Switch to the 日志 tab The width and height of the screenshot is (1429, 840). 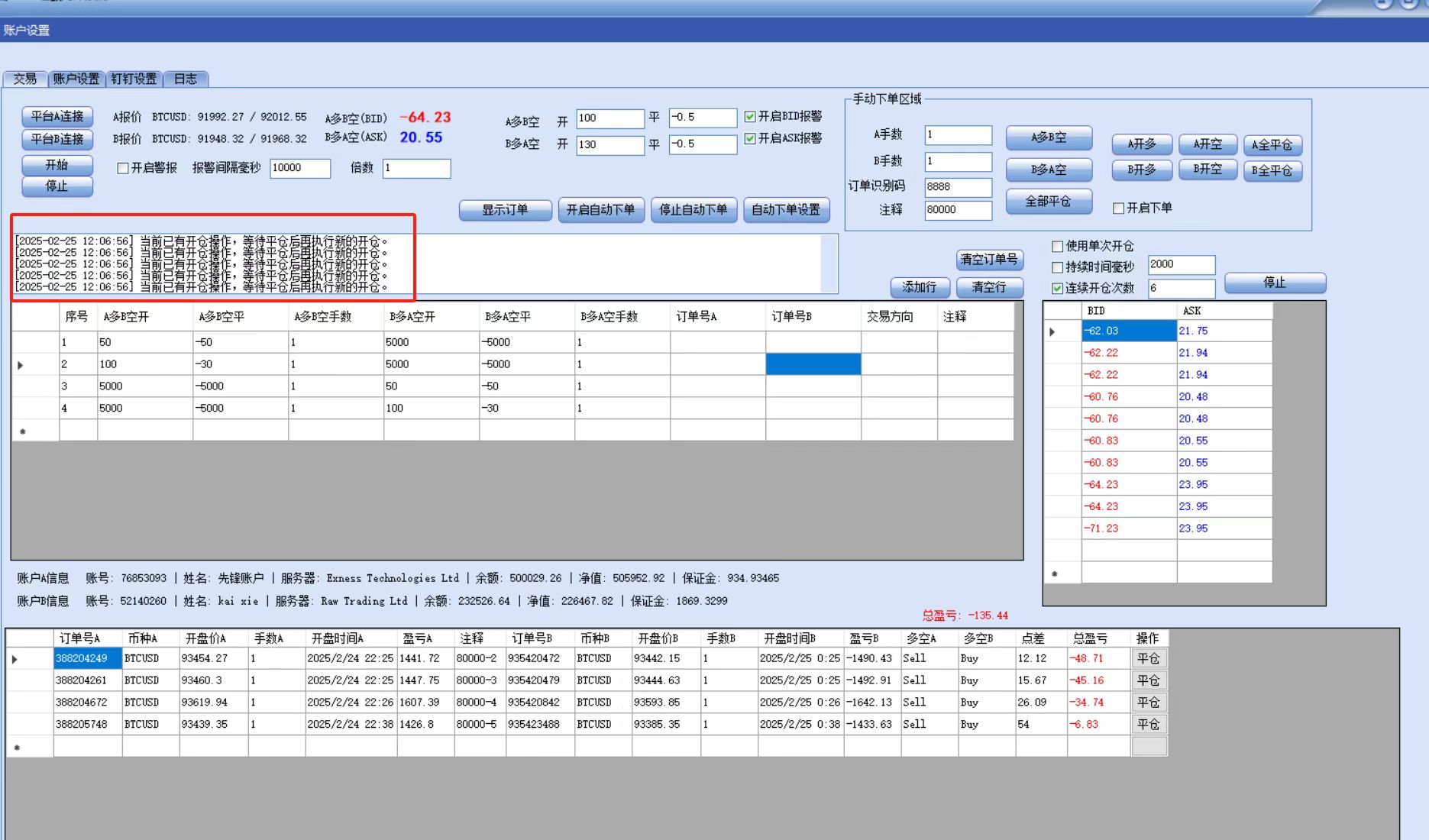[186, 79]
